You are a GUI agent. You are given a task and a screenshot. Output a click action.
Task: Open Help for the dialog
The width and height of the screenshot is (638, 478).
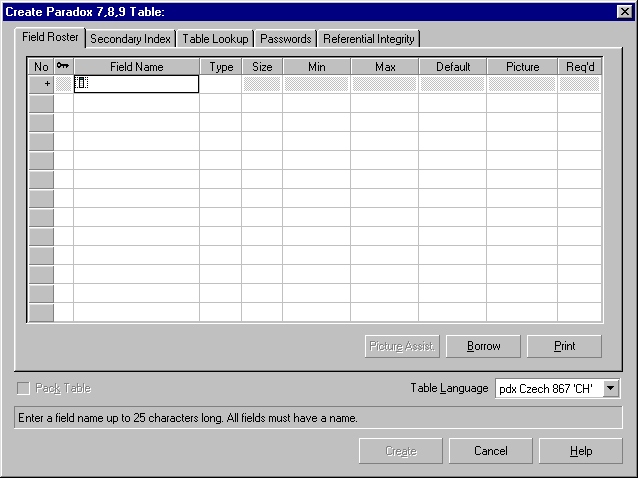581,451
